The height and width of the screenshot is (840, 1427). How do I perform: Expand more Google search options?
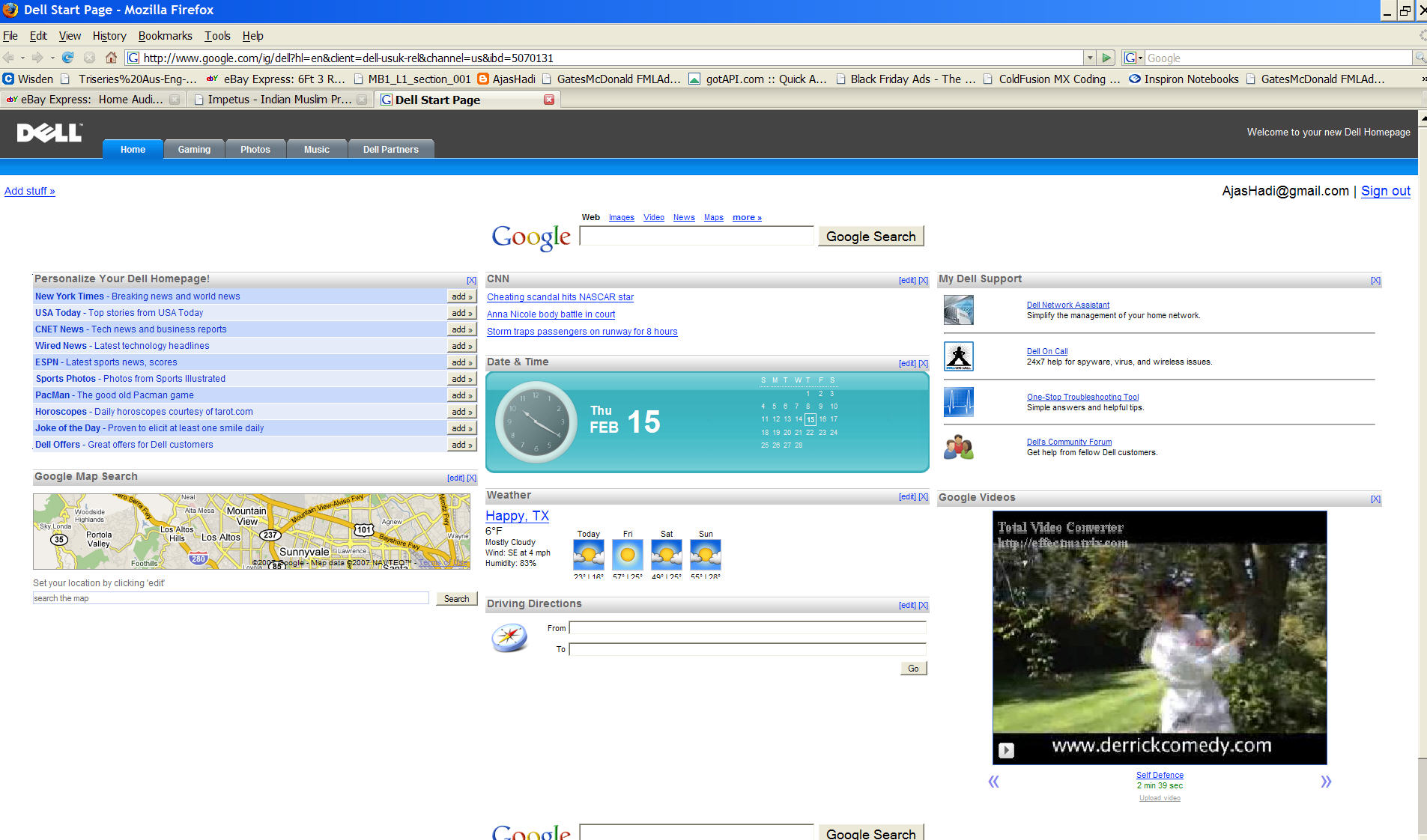[747, 217]
